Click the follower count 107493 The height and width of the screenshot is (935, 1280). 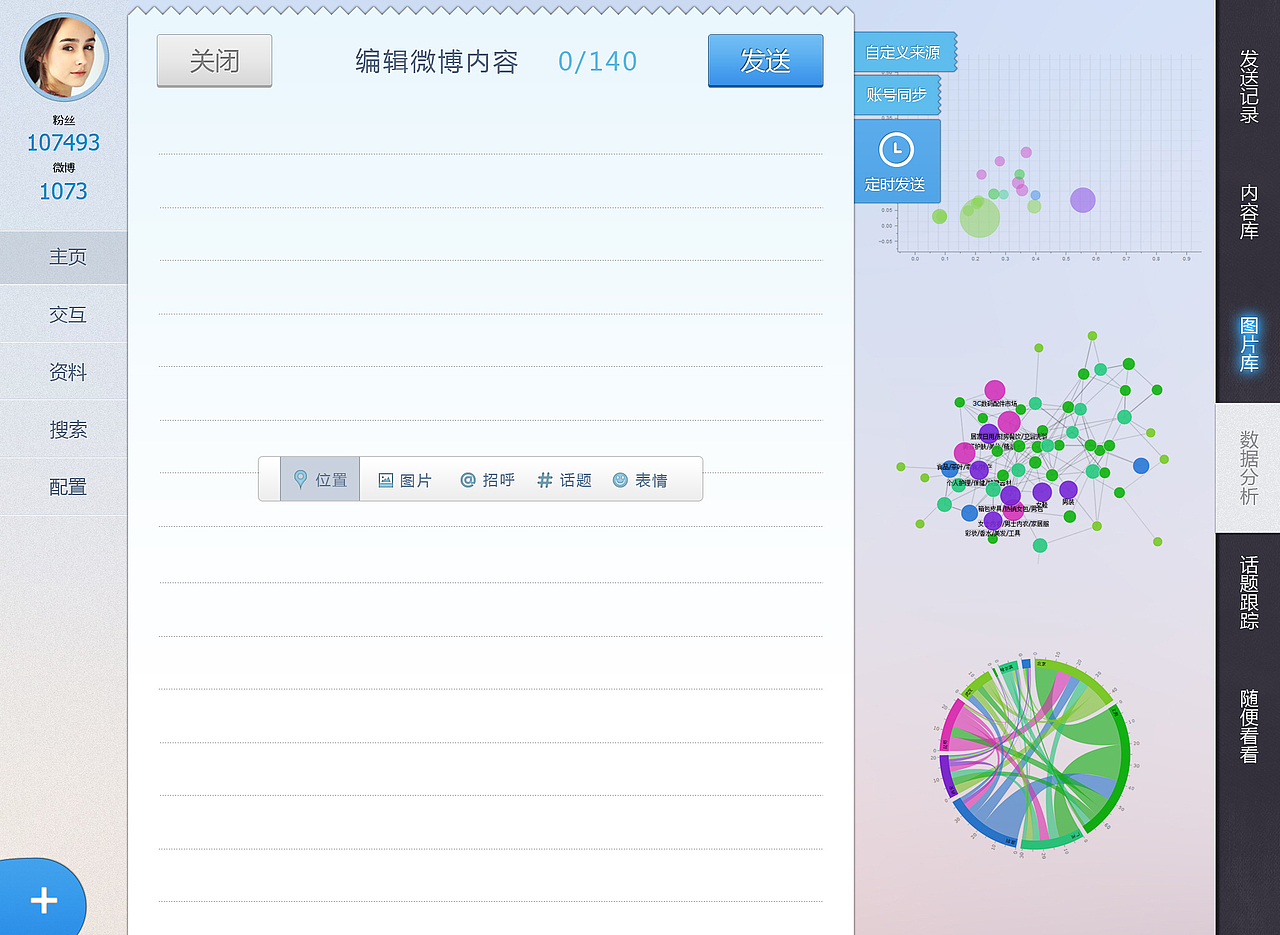(64, 143)
